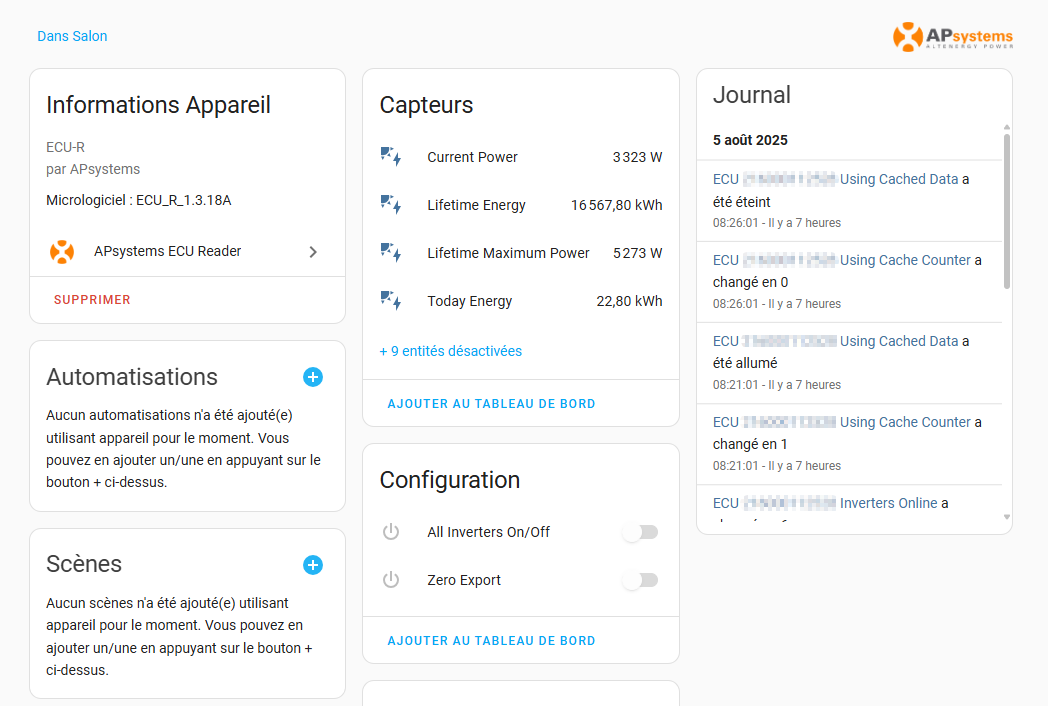Click the Journal card heading
1048x706 pixels.
click(x=751, y=95)
